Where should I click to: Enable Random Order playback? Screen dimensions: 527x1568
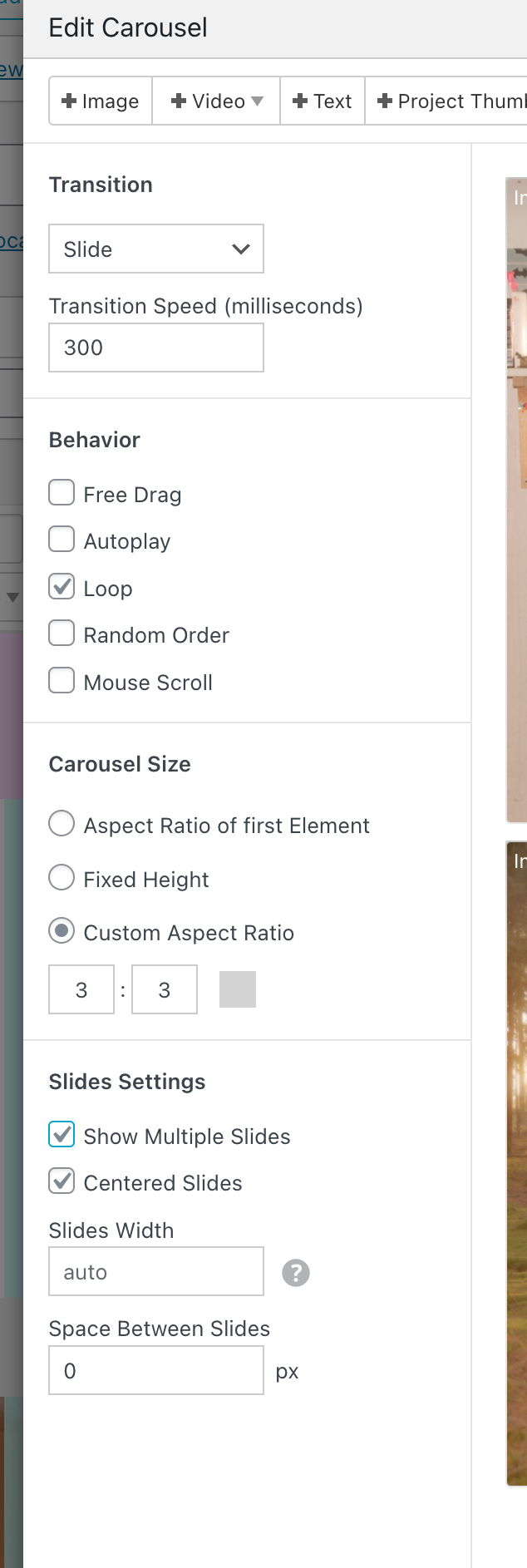coord(62,633)
